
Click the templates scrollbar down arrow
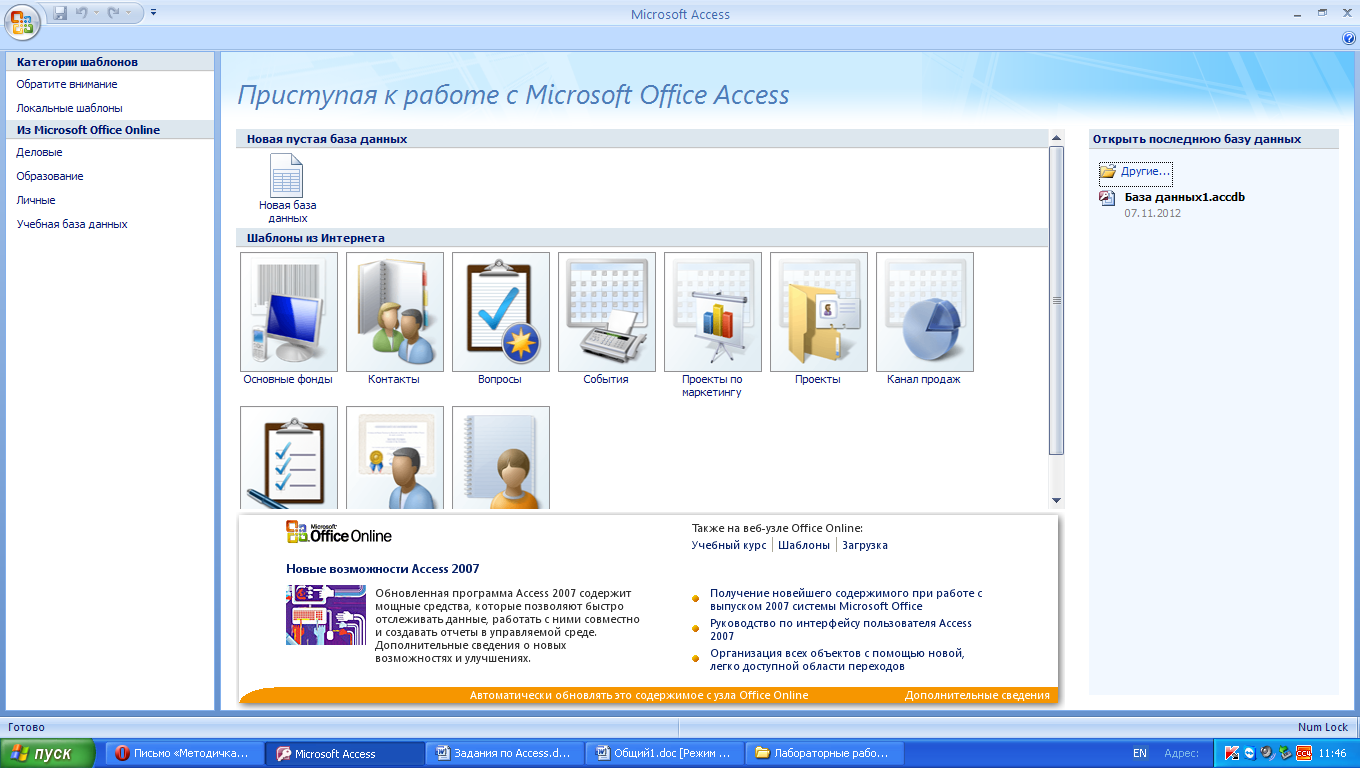click(1056, 500)
